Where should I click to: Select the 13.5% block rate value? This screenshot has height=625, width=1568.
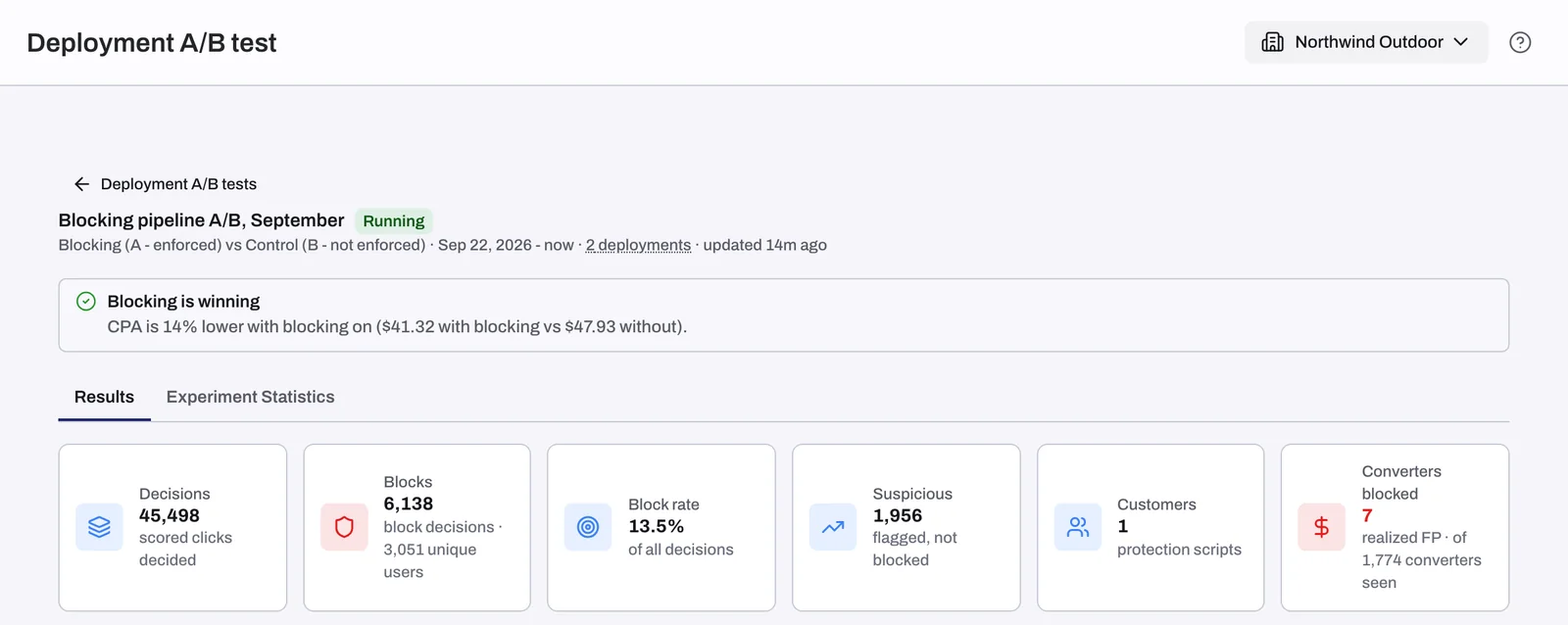coord(657,527)
